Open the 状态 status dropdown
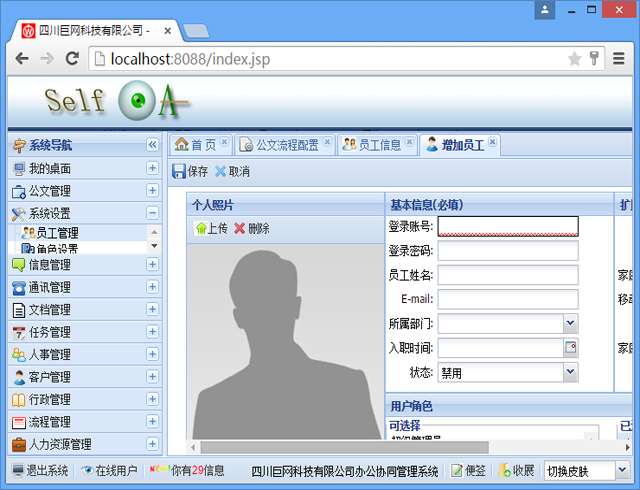 point(570,373)
